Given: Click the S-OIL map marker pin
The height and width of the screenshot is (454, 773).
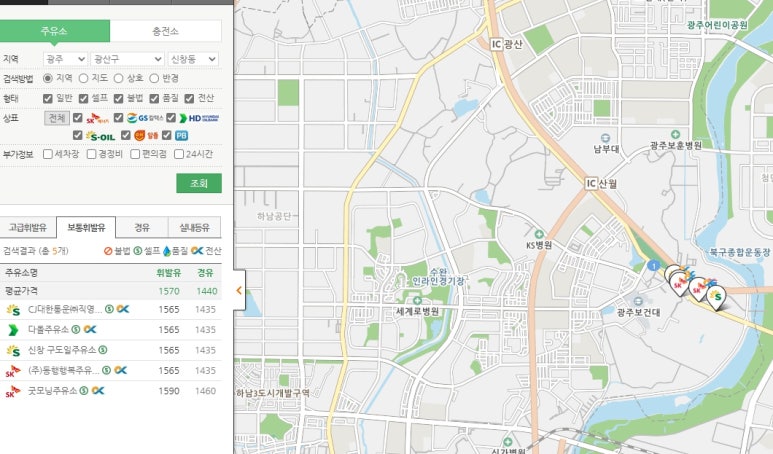Looking at the screenshot, I should [716, 299].
